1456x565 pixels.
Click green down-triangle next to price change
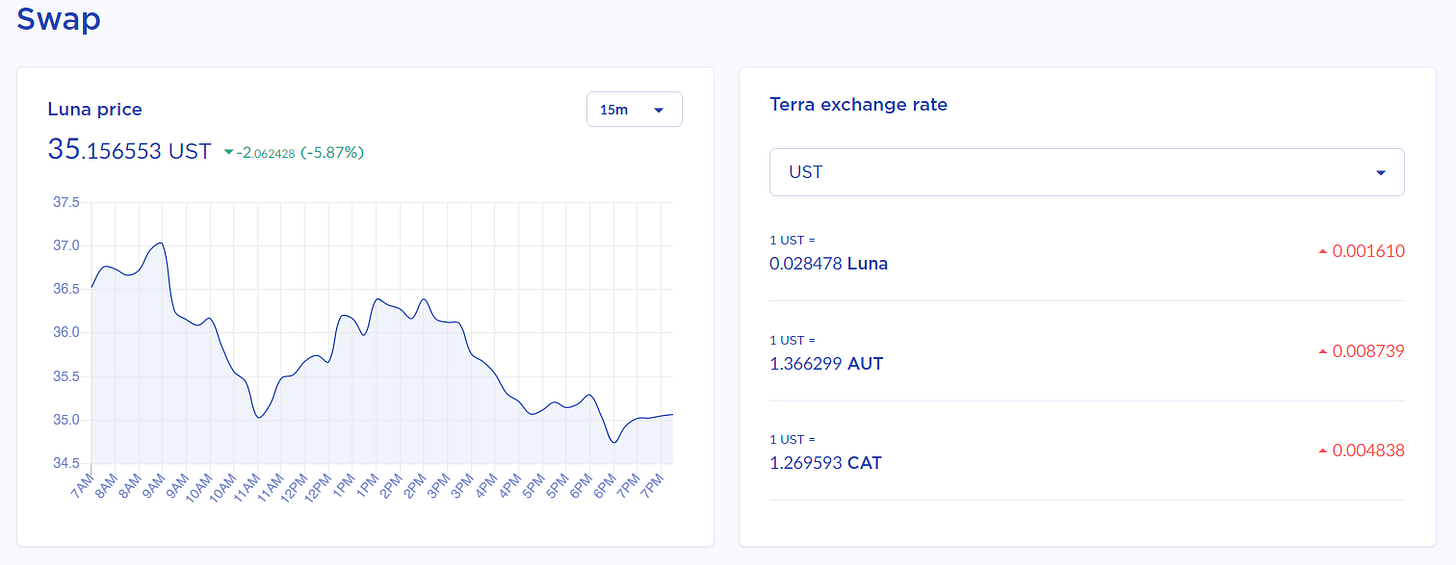click(x=229, y=153)
